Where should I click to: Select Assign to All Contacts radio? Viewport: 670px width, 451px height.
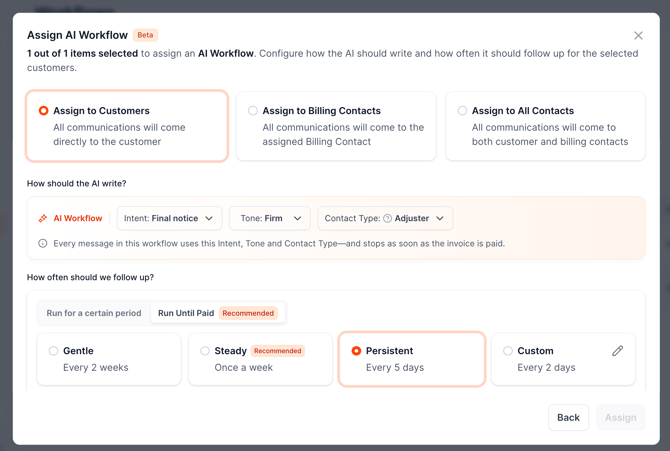(x=462, y=111)
